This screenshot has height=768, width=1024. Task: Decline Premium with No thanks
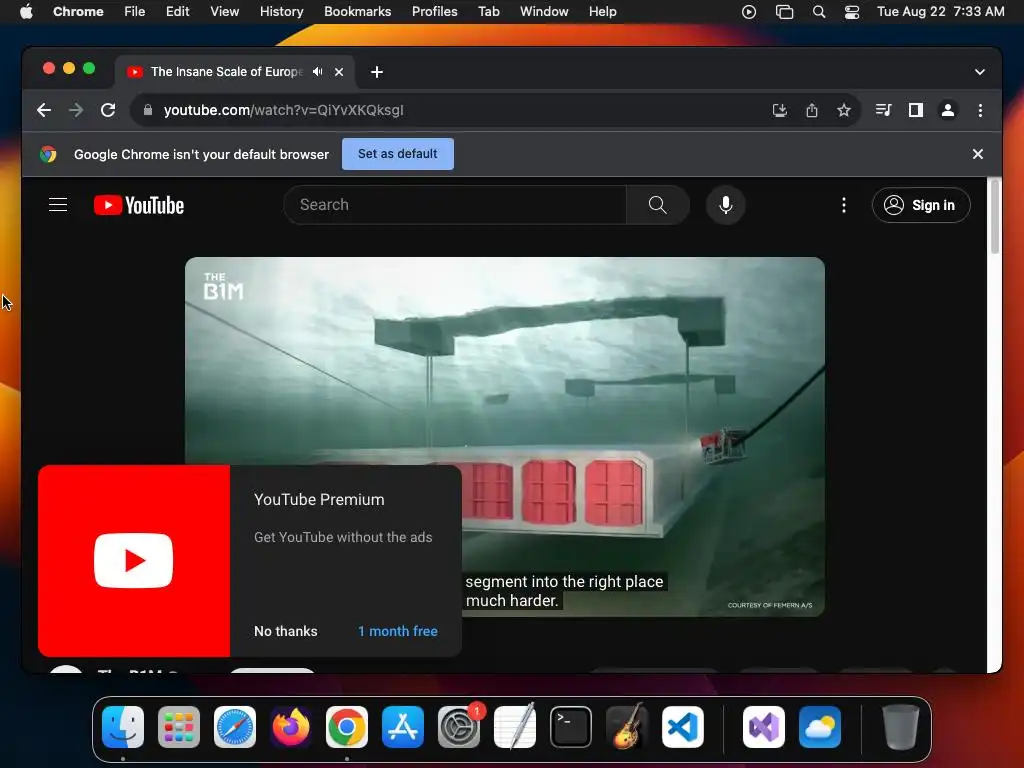pyautogui.click(x=286, y=632)
